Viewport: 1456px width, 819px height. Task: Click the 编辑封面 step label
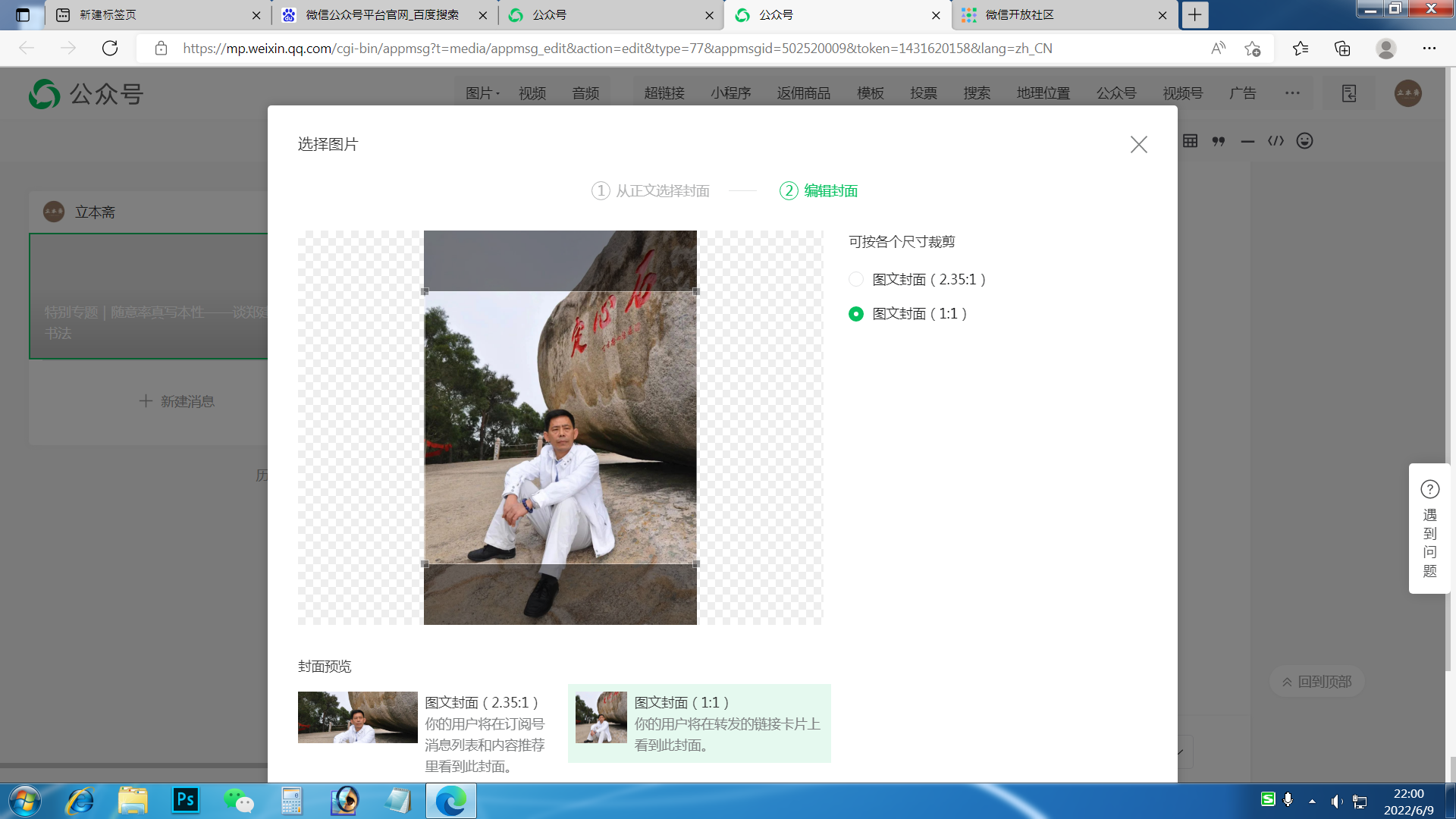tap(830, 191)
